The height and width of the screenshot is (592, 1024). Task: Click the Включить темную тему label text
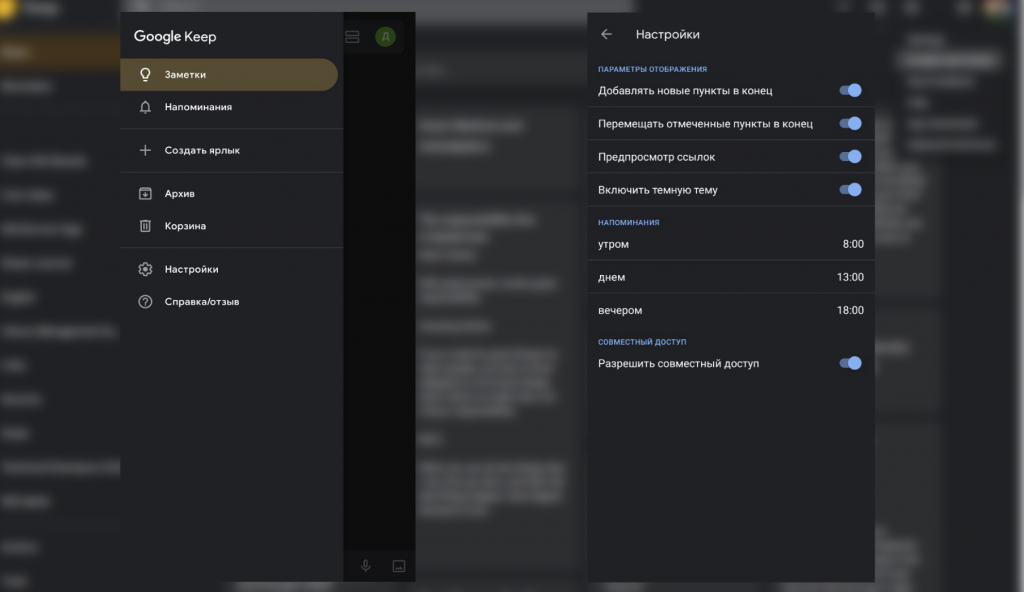click(x=658, y=190)
